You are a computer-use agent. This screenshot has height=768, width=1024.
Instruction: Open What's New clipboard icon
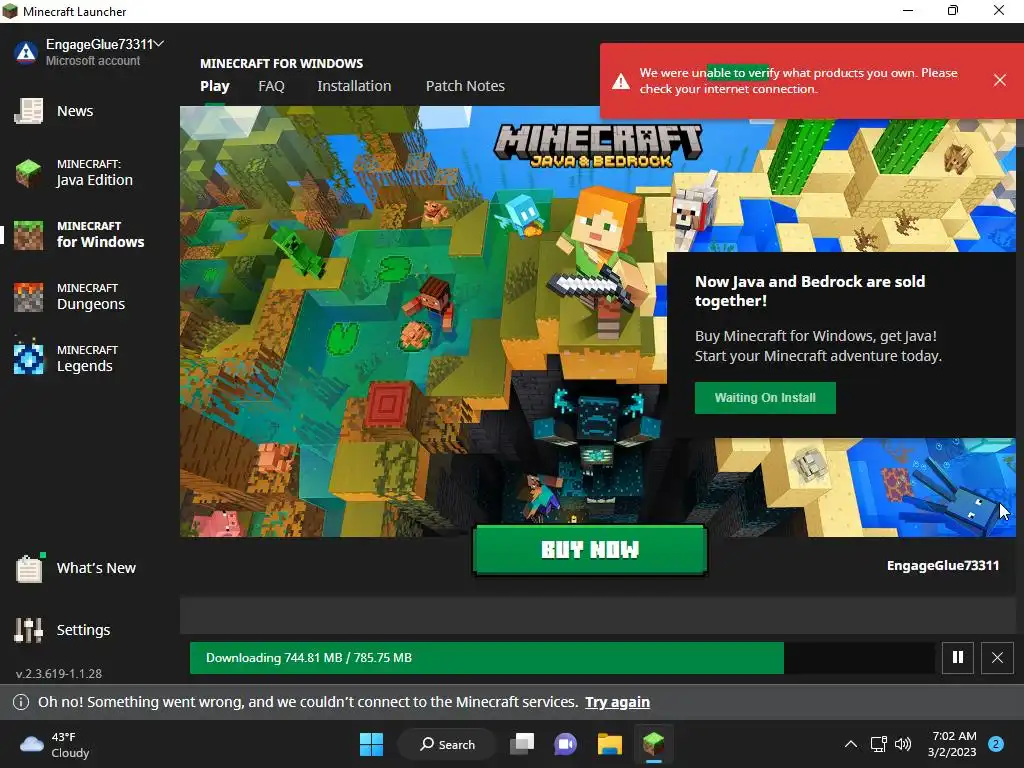[29, 568]
